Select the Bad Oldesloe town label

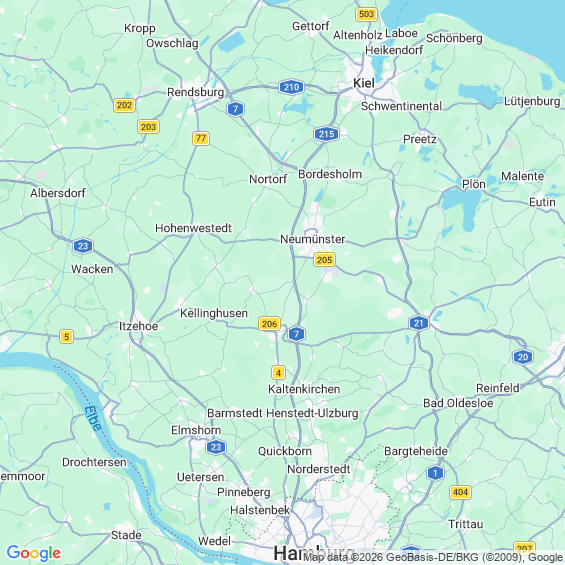click(458, 403)
